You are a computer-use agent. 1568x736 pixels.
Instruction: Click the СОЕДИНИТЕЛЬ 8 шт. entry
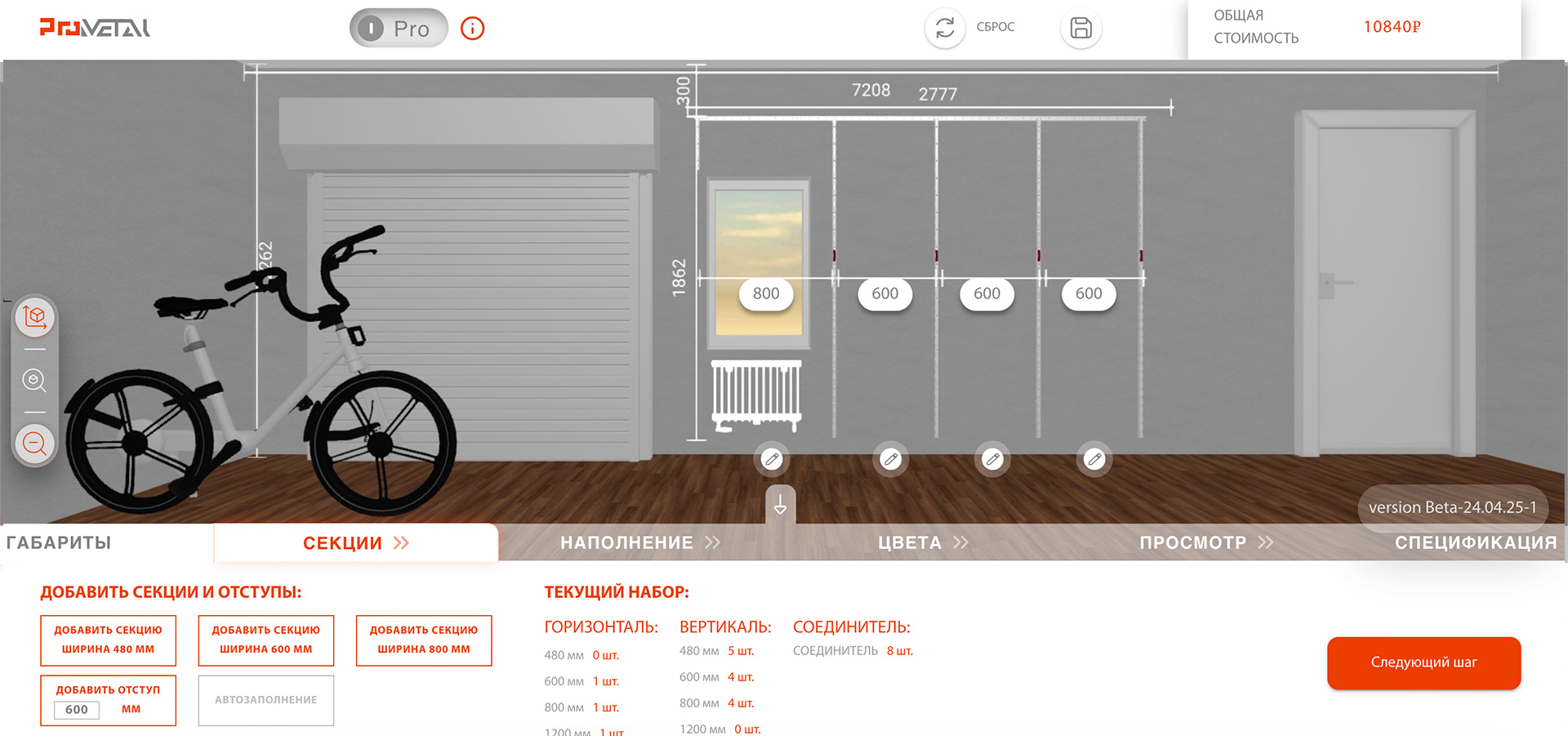853,651
